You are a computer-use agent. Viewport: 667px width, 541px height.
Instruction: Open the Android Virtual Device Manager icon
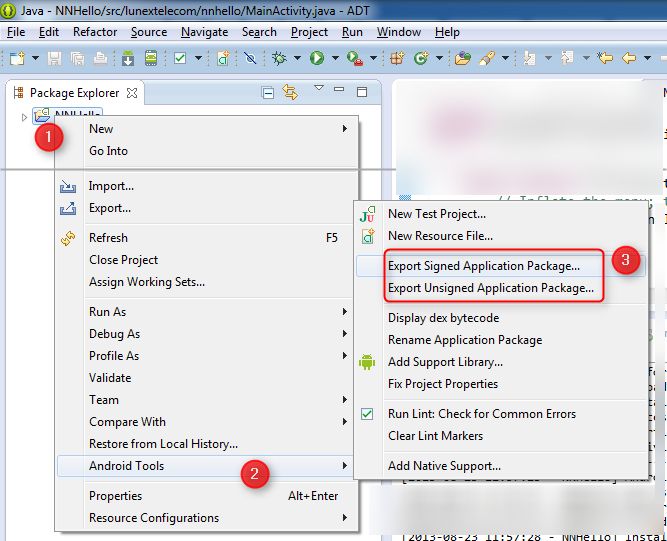[151, 58]
